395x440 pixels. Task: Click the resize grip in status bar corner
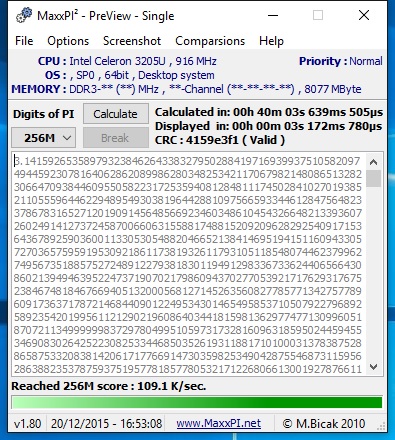[381, 426]
